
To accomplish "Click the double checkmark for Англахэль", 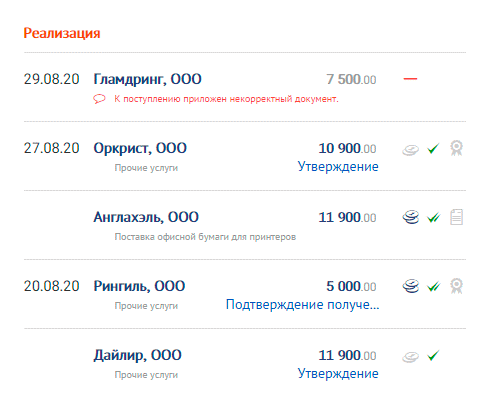I will coord(434,218).
